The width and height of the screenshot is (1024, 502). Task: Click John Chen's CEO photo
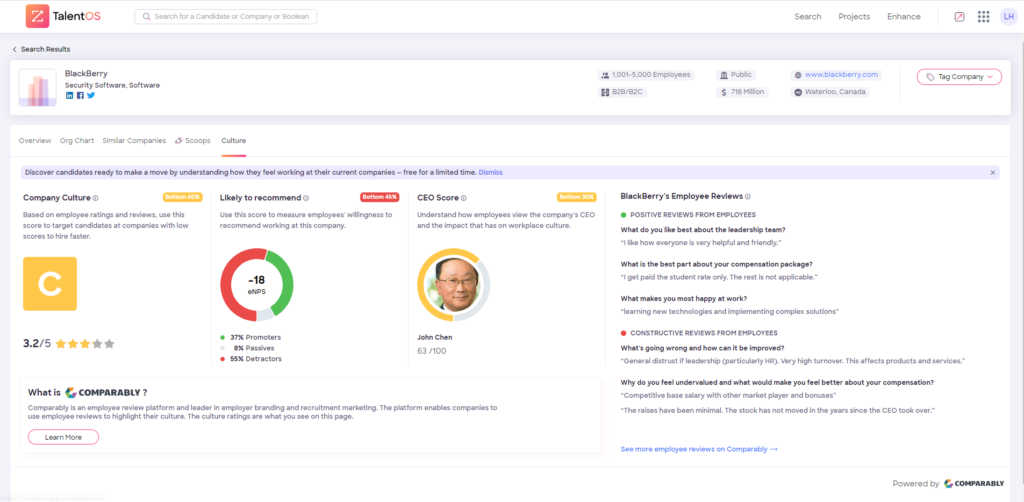click(x=453, y=285)
